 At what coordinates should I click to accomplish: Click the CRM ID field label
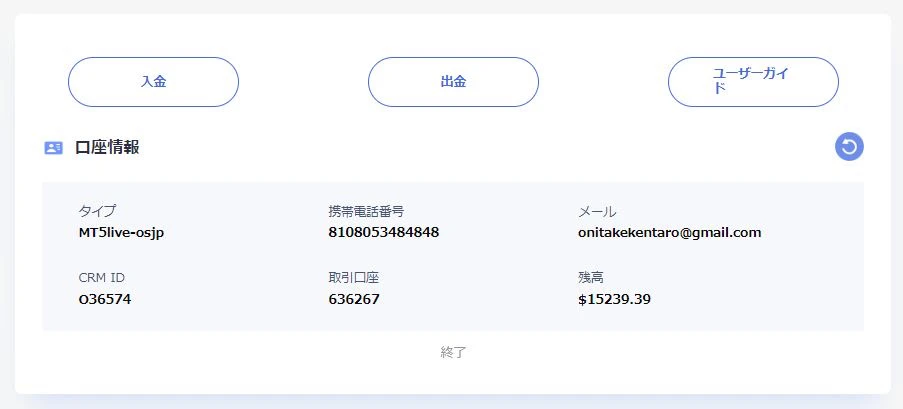pos(101,277)
